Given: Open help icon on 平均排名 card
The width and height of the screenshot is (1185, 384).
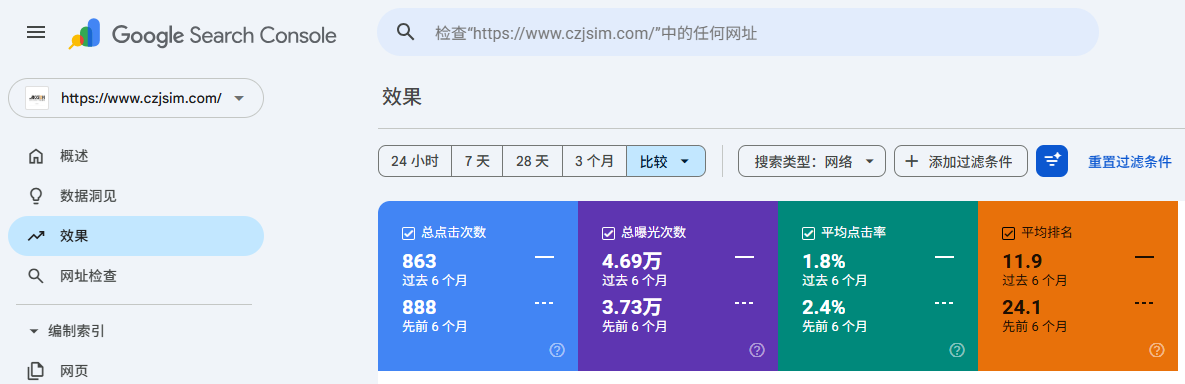Looking at the screenshot, I should click(x=1156, y=350).
